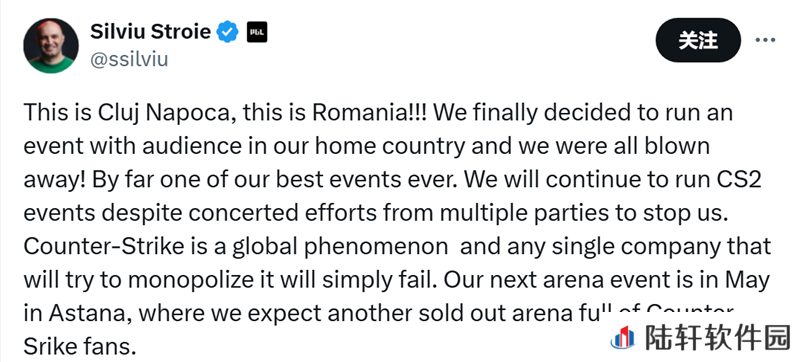Open the @ssilviu handle link
Image resolution: width=800 pixels, height=362 pixels.
click(x=129, y=60)
